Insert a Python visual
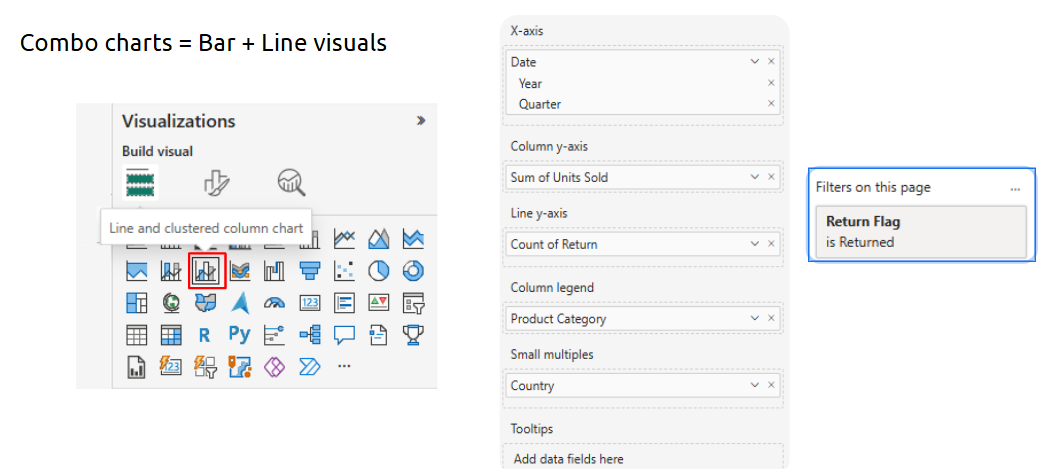The height and width of the screenshot is (469, 1041). click(239, 334)
